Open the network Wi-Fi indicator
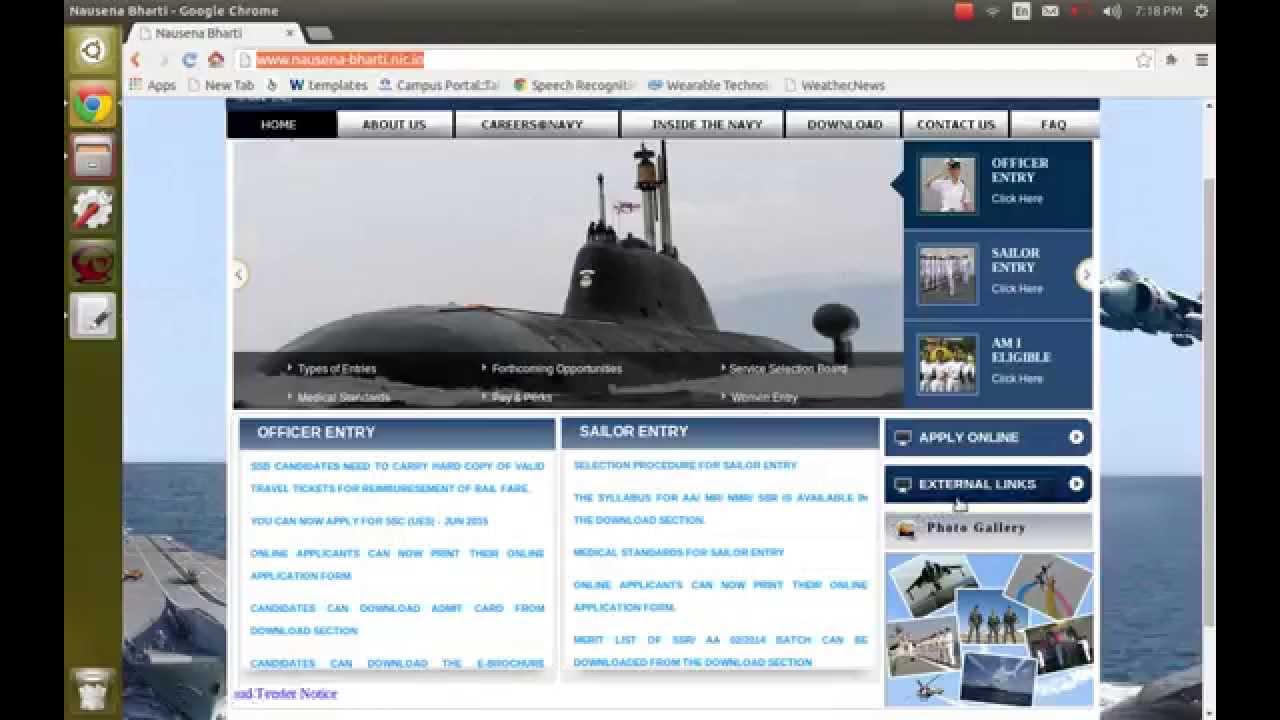This screenshot has width=1280, height=720. 993,11
